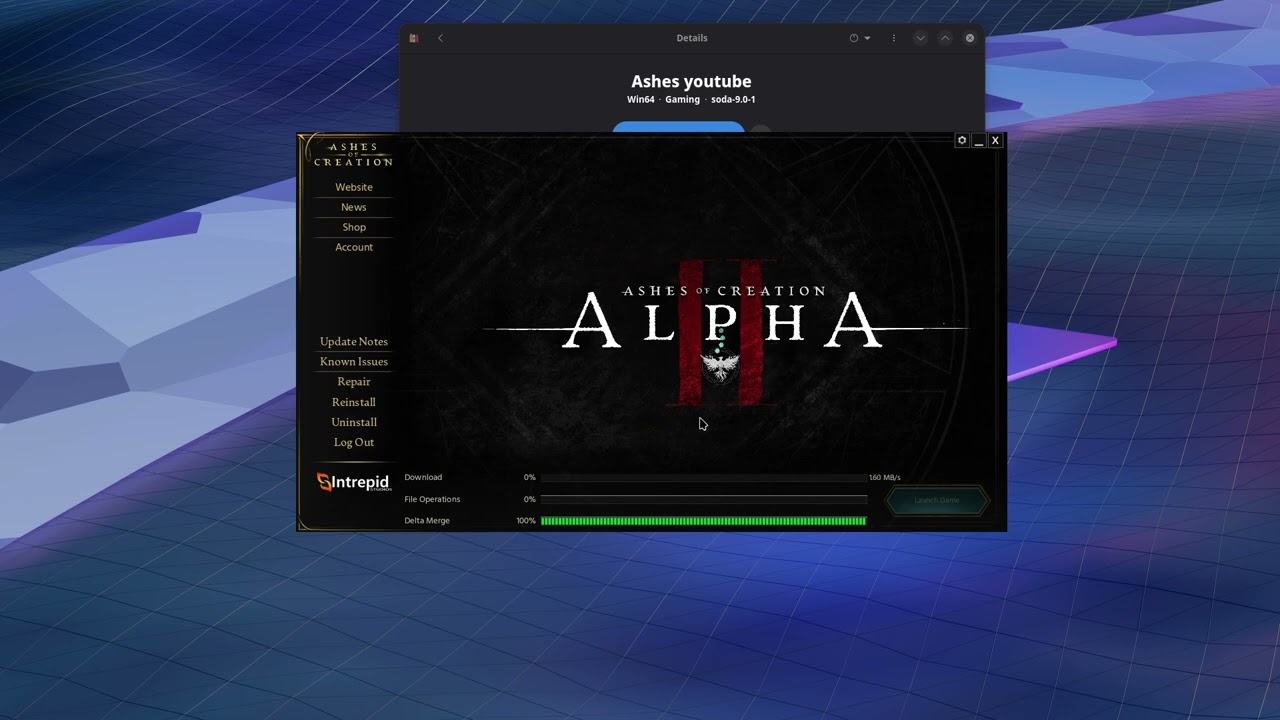The width and height of the screenshot is (1280, 720).
Task: Open Known Issues in the launcher
Action: click(354, 362)
